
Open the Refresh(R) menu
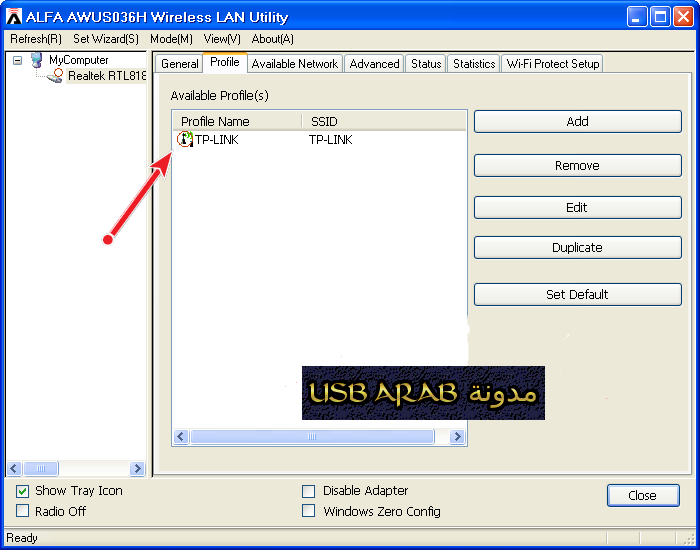pyautogui.click(x=36, y=39)
